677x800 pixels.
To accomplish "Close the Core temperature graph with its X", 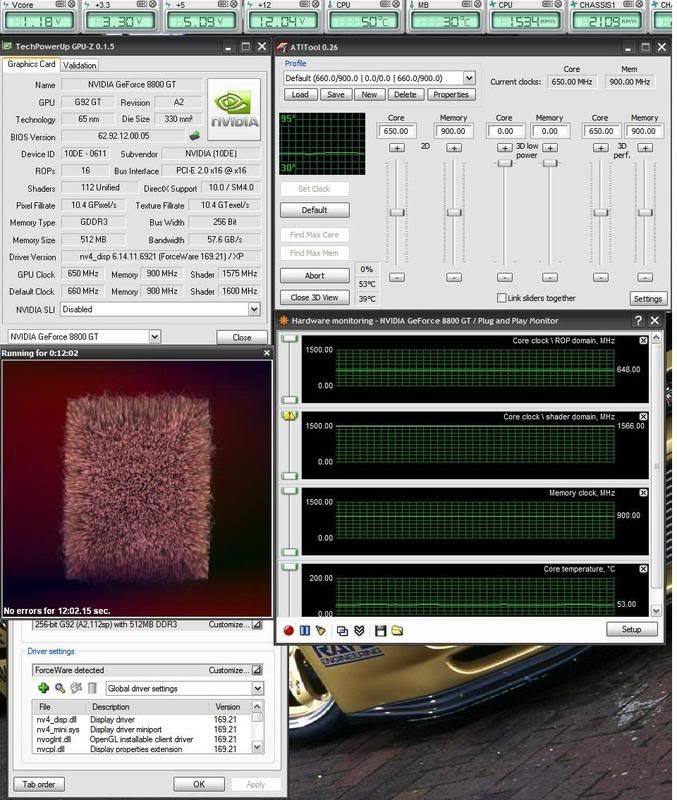I will 643,569.
